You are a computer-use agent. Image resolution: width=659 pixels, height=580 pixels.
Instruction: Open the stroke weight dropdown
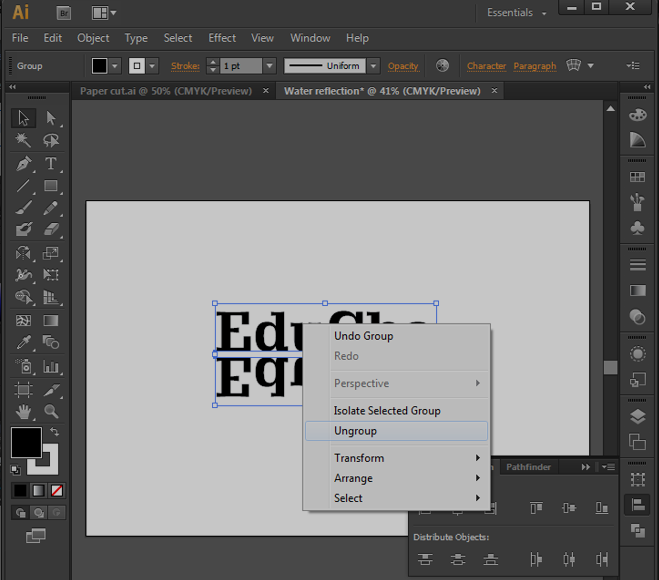point(269,66)
